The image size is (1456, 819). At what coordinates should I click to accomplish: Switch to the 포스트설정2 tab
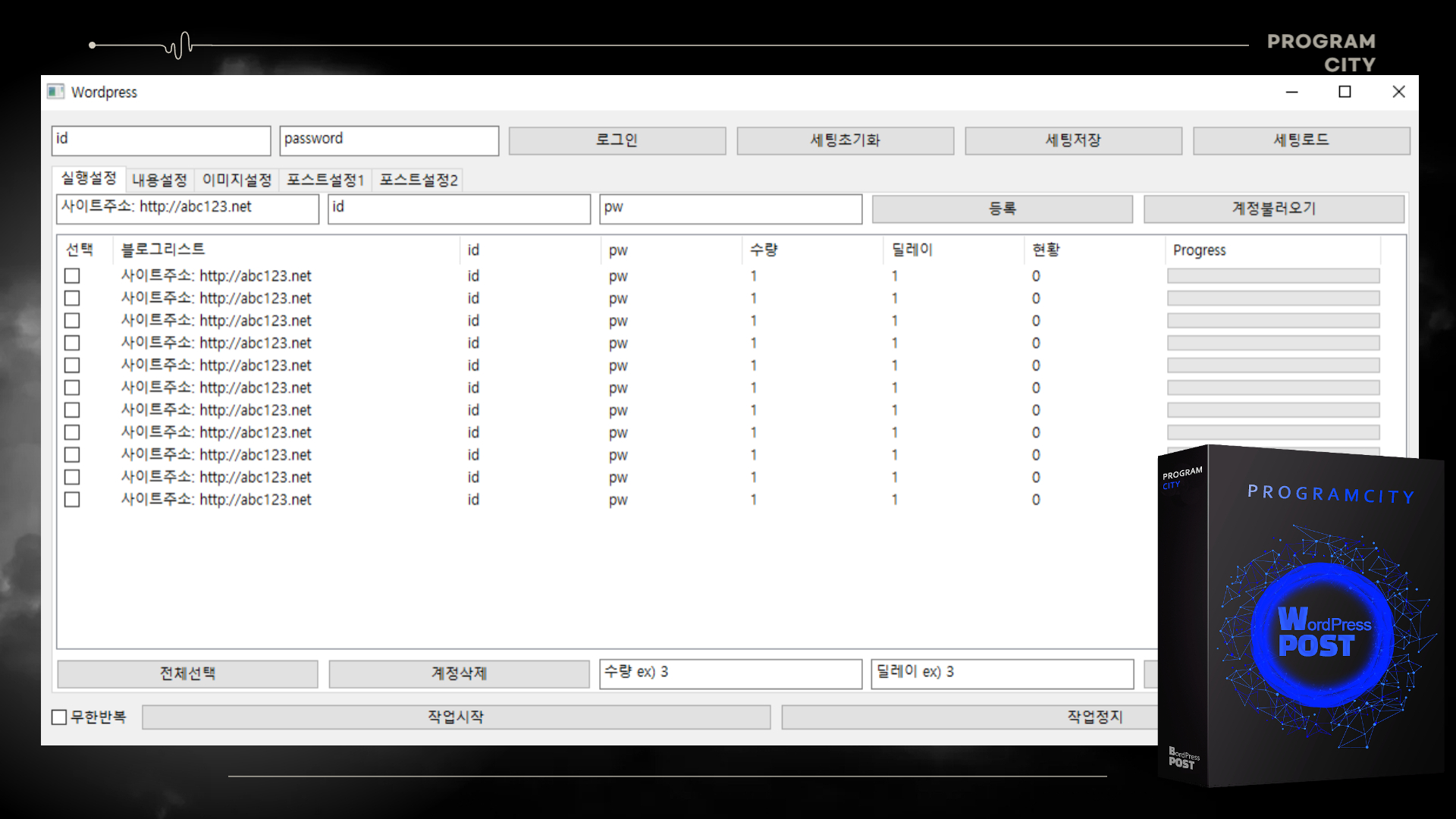[419, 180]
